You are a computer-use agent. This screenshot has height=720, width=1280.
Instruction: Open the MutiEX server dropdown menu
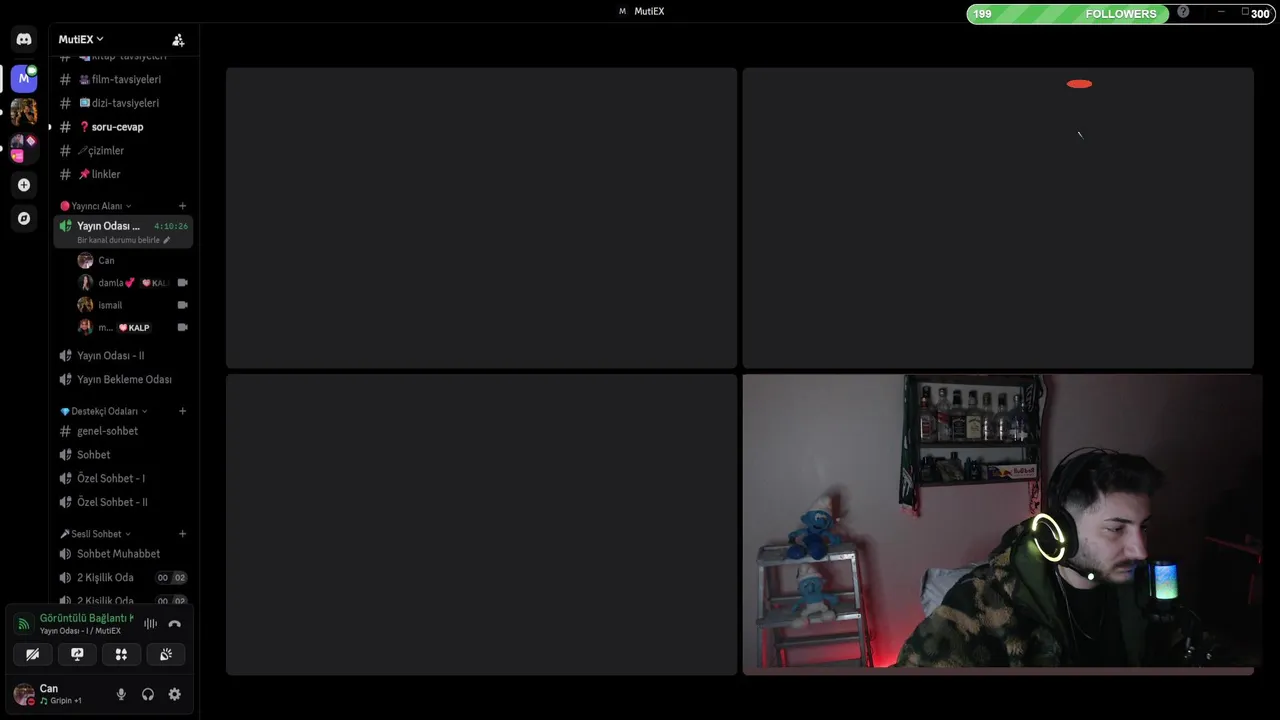click(81, 39)
